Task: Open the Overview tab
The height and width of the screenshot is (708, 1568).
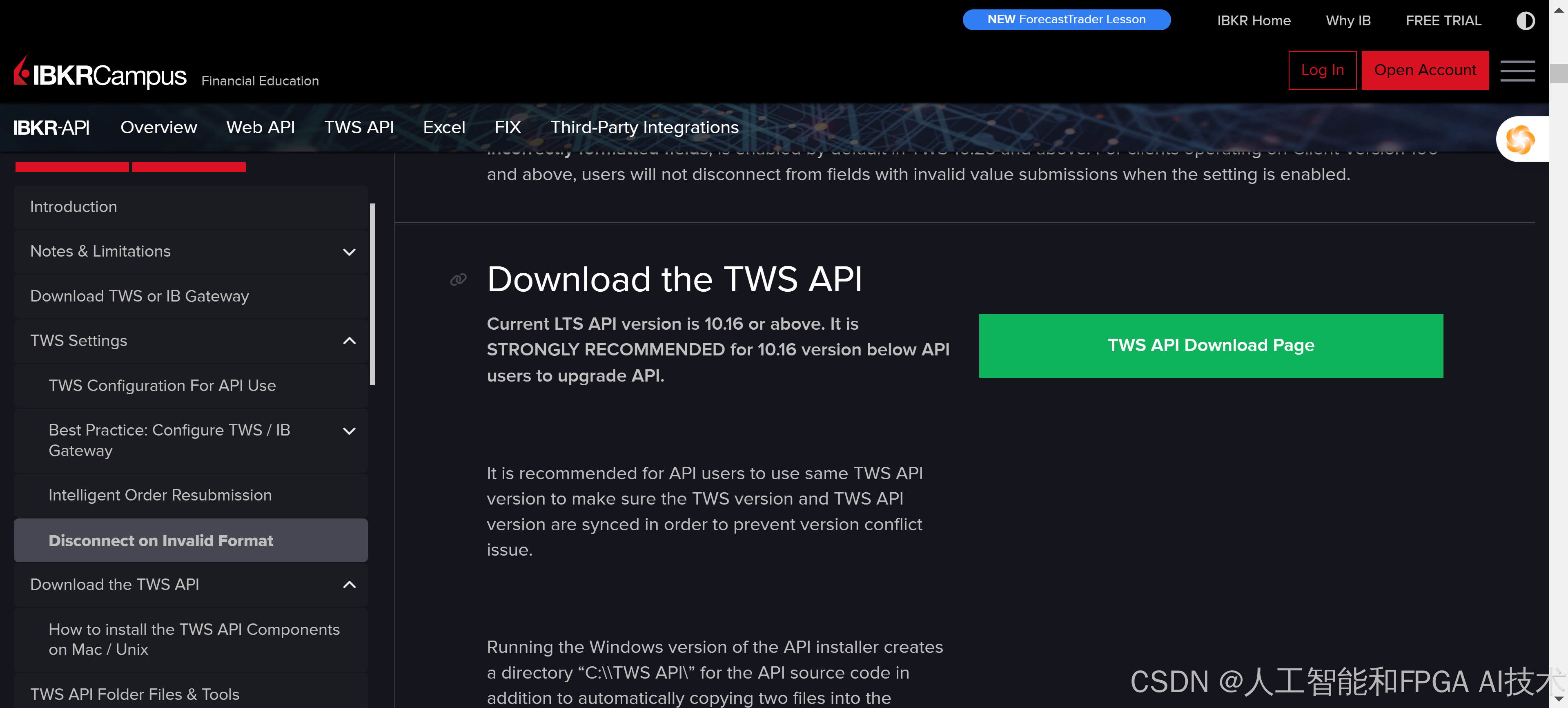Action: (x=159, y=127)
